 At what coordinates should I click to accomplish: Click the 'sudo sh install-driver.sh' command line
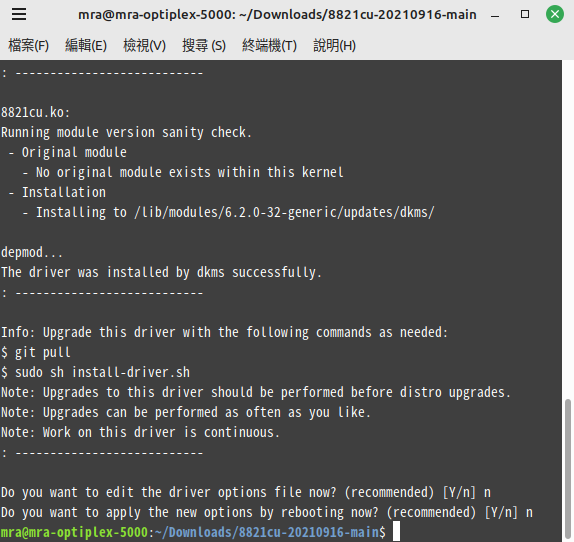click(96, 372)
